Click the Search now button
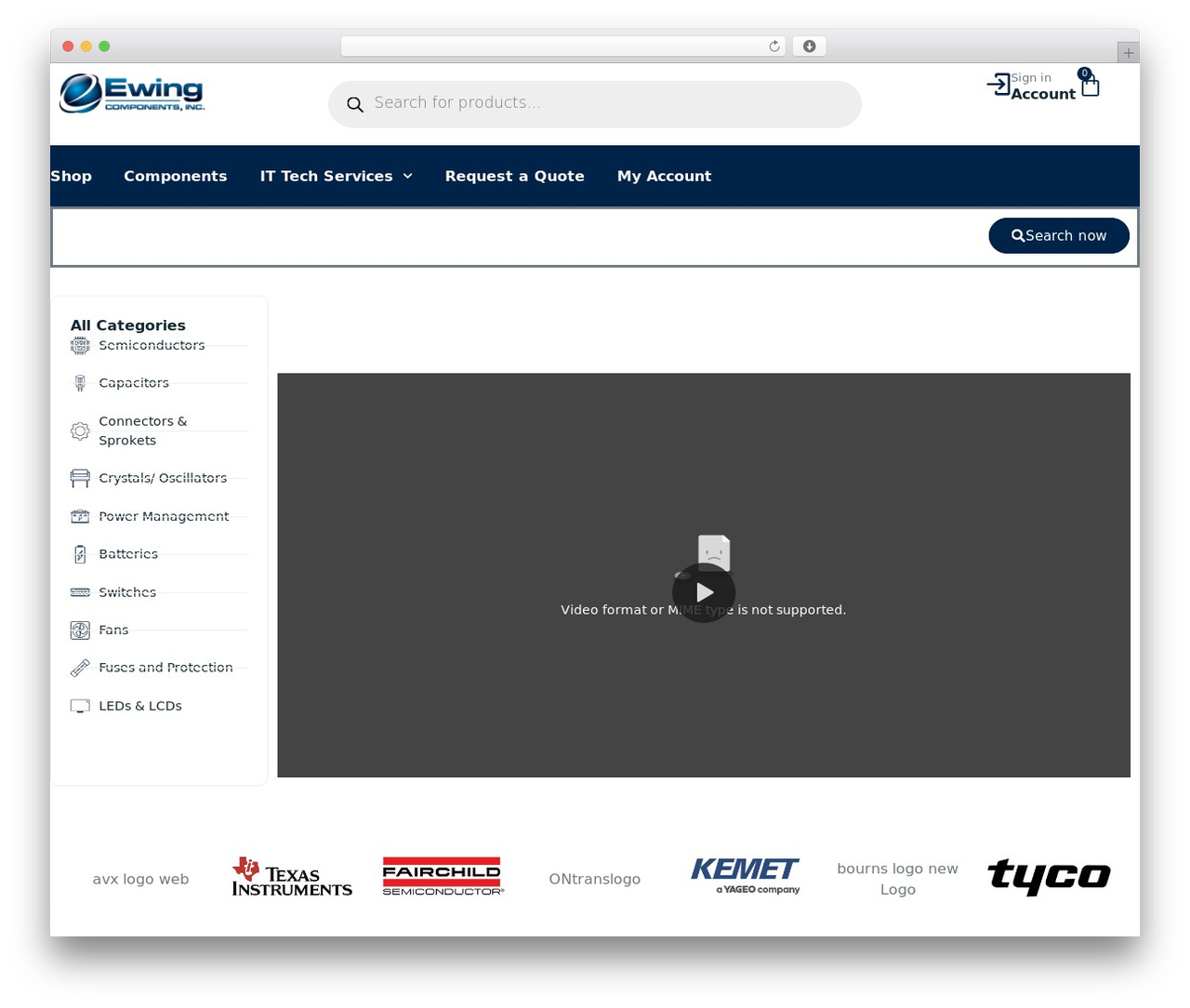This screenshot has height=1008, width=1190. pos(1059,235)
